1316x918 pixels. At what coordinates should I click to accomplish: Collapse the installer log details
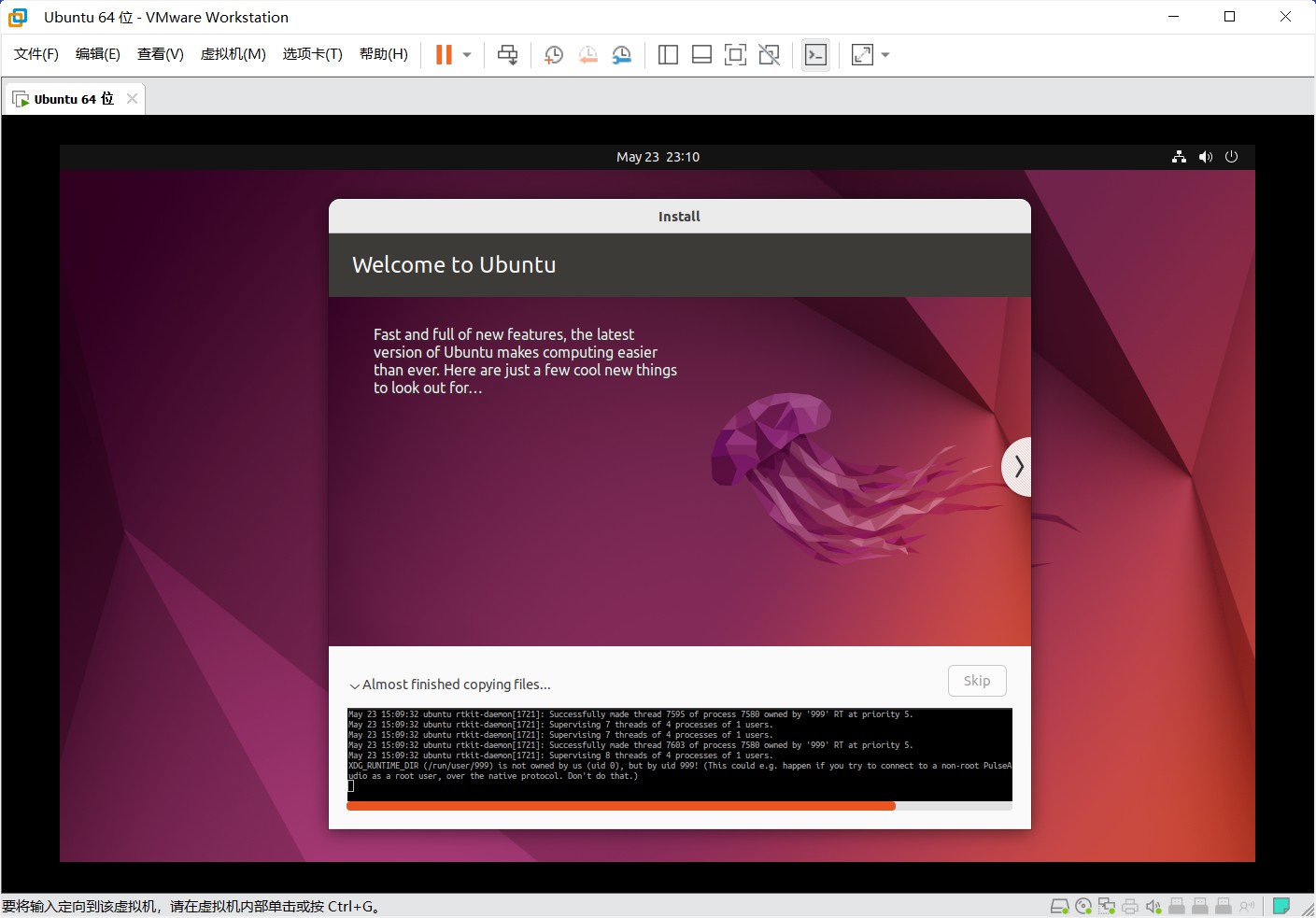click(x=355, y=685)
